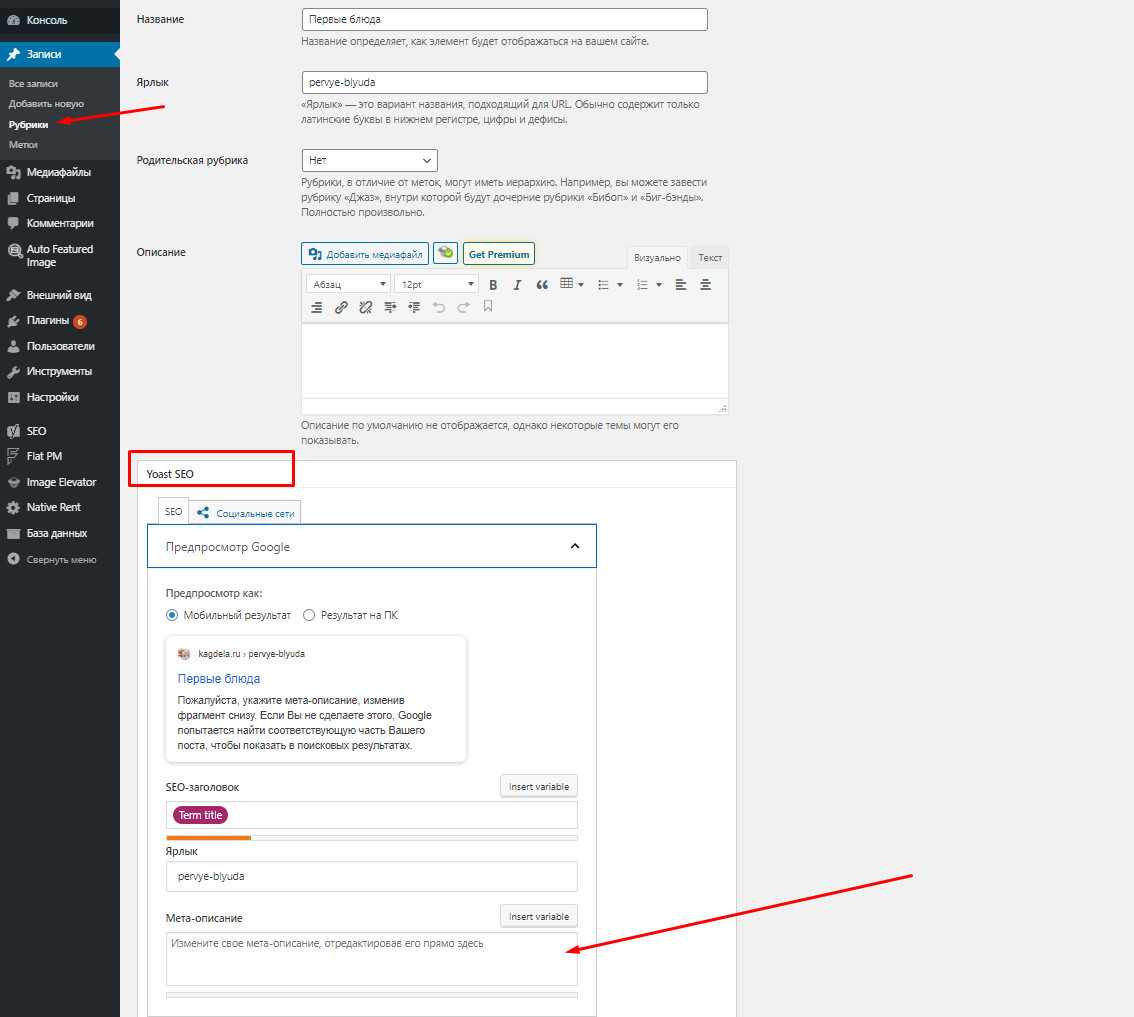The width and height of the screenshot is (1134, 1017).
Task: Click the Добавить медиафайл button
Action: click(365, 254)
